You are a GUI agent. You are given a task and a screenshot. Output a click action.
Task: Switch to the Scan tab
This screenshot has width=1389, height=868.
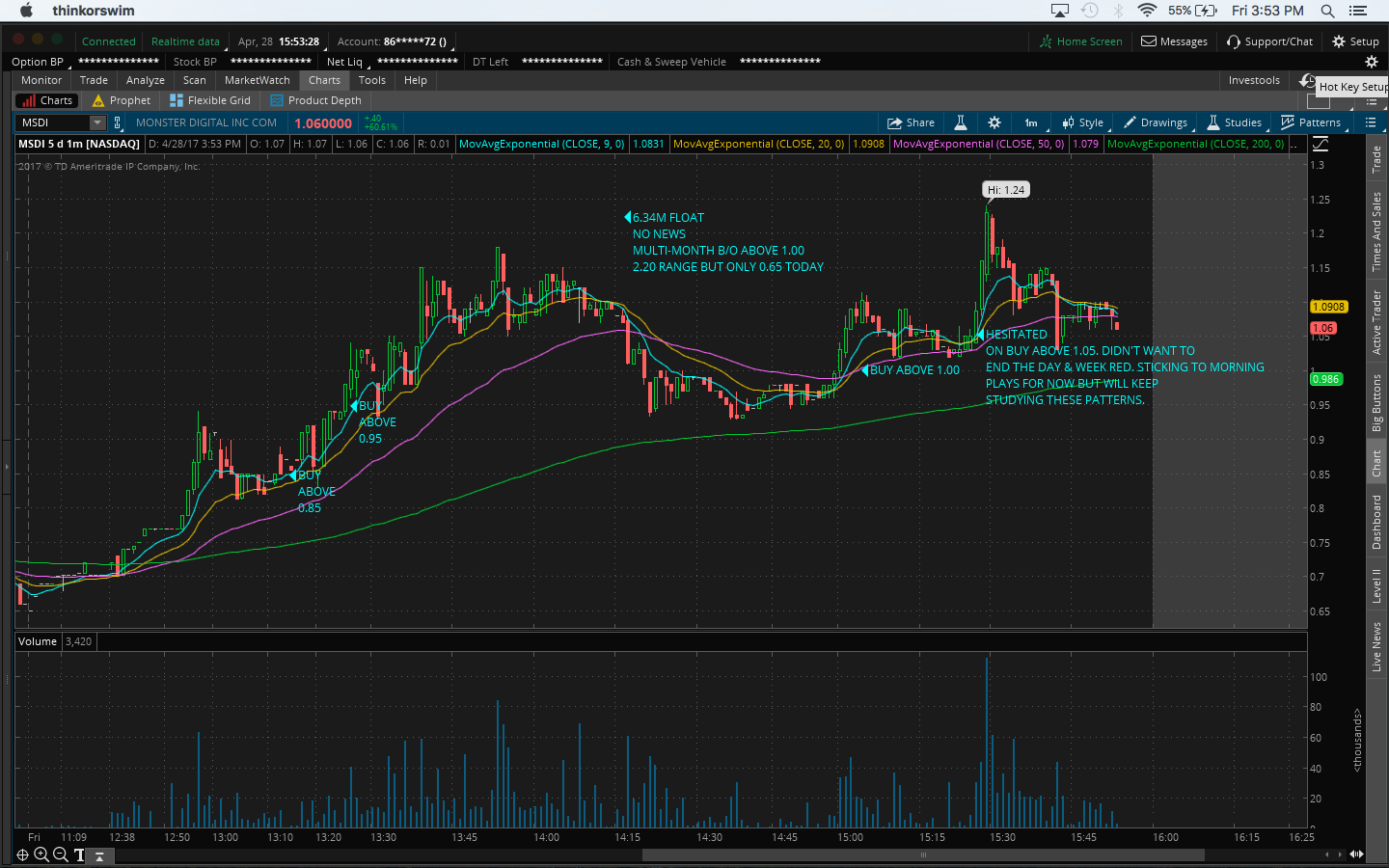[195, 80]
